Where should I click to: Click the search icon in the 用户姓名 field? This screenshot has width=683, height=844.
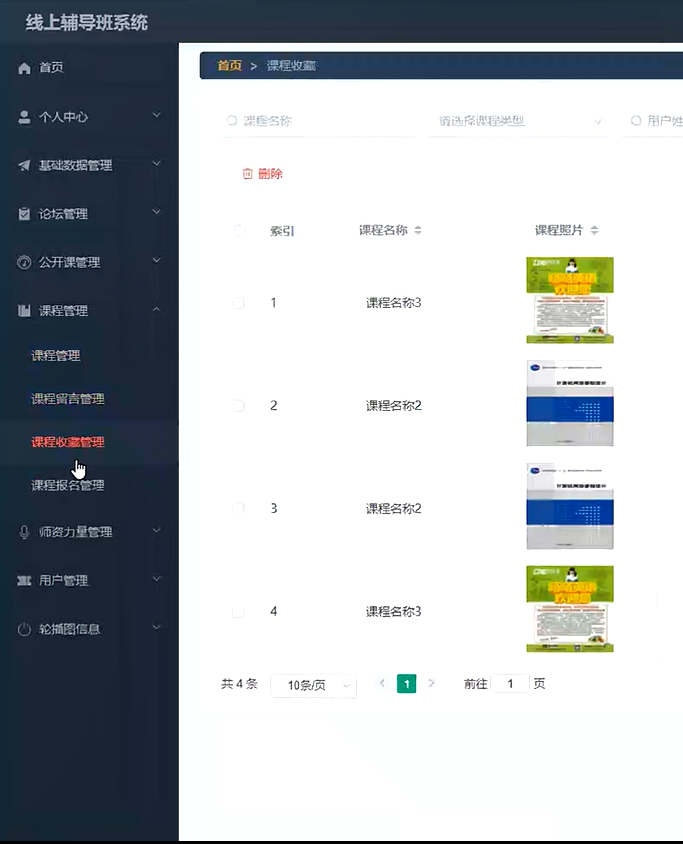click(636, 121)
